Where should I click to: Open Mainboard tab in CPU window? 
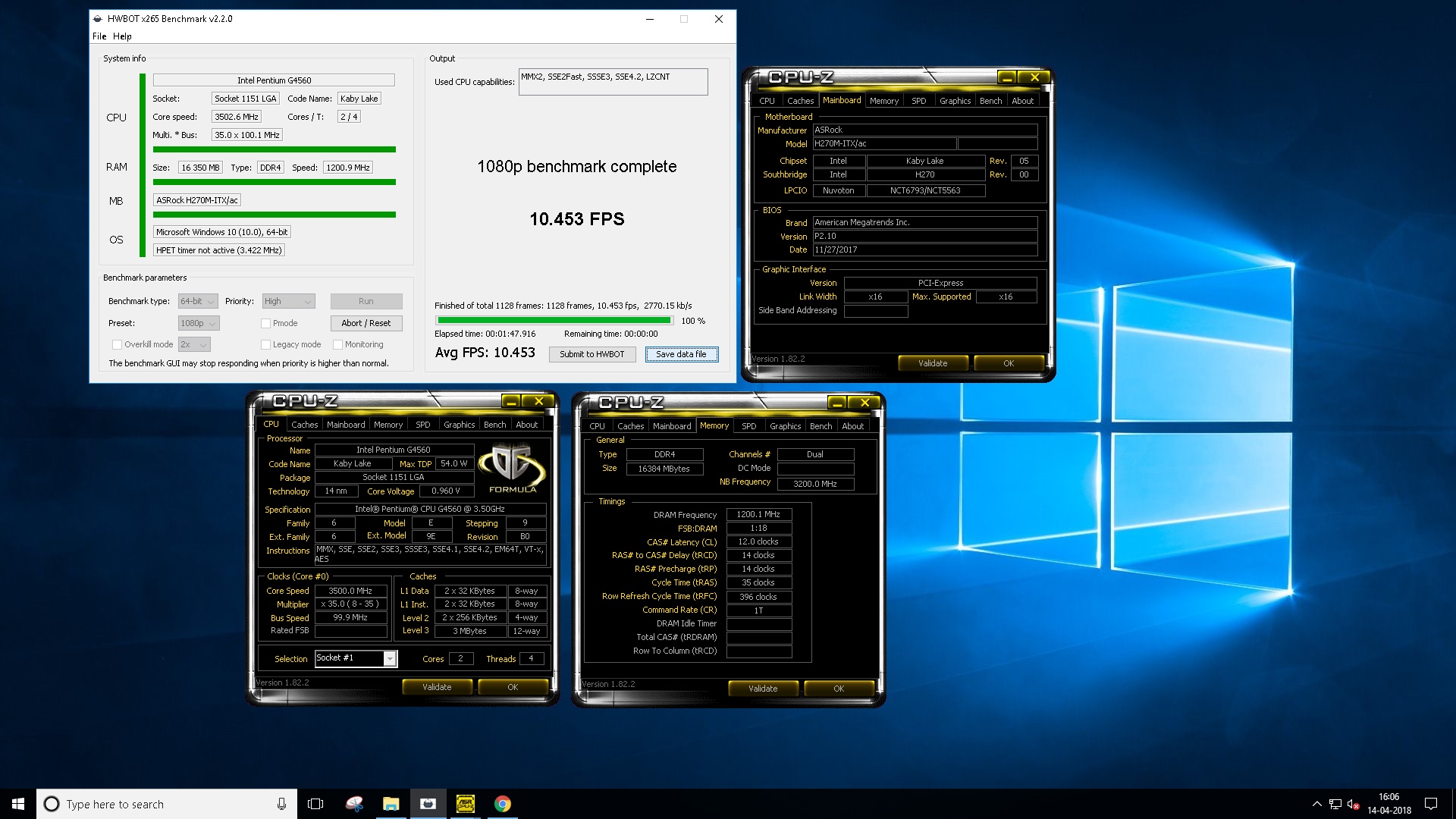346,425
